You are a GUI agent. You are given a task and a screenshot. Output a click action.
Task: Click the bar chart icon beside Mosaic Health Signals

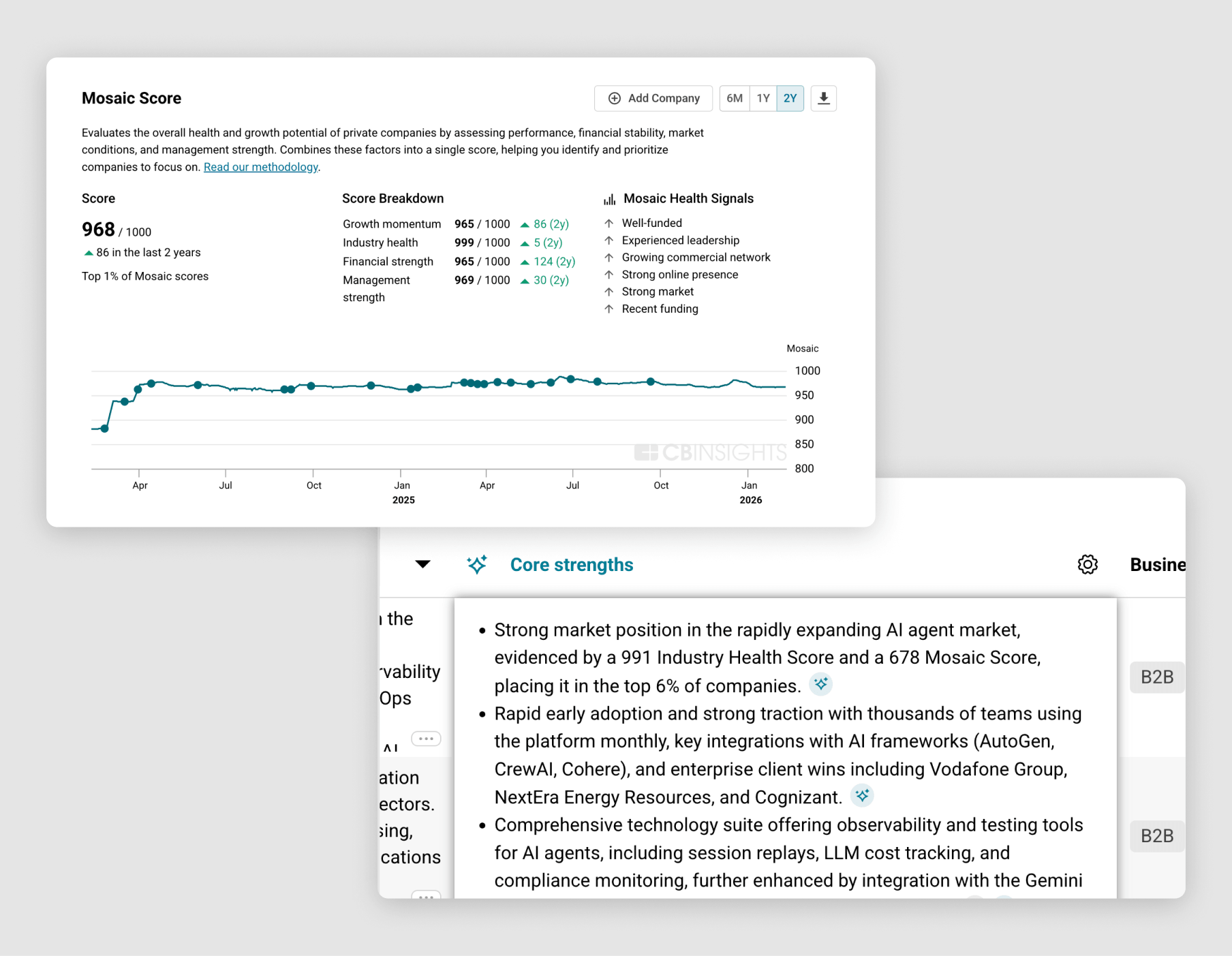pyautogui.click(x=609, y=199)
